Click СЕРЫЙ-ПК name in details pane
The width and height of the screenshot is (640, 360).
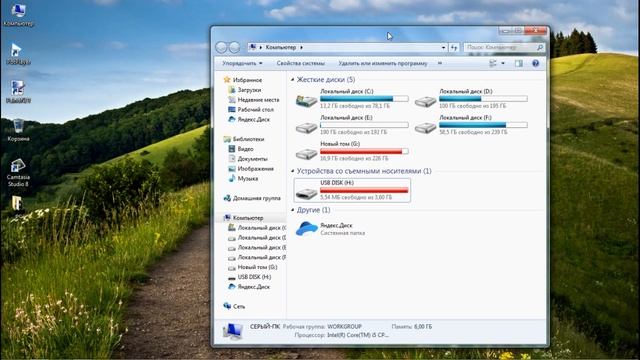click(265, 327)
